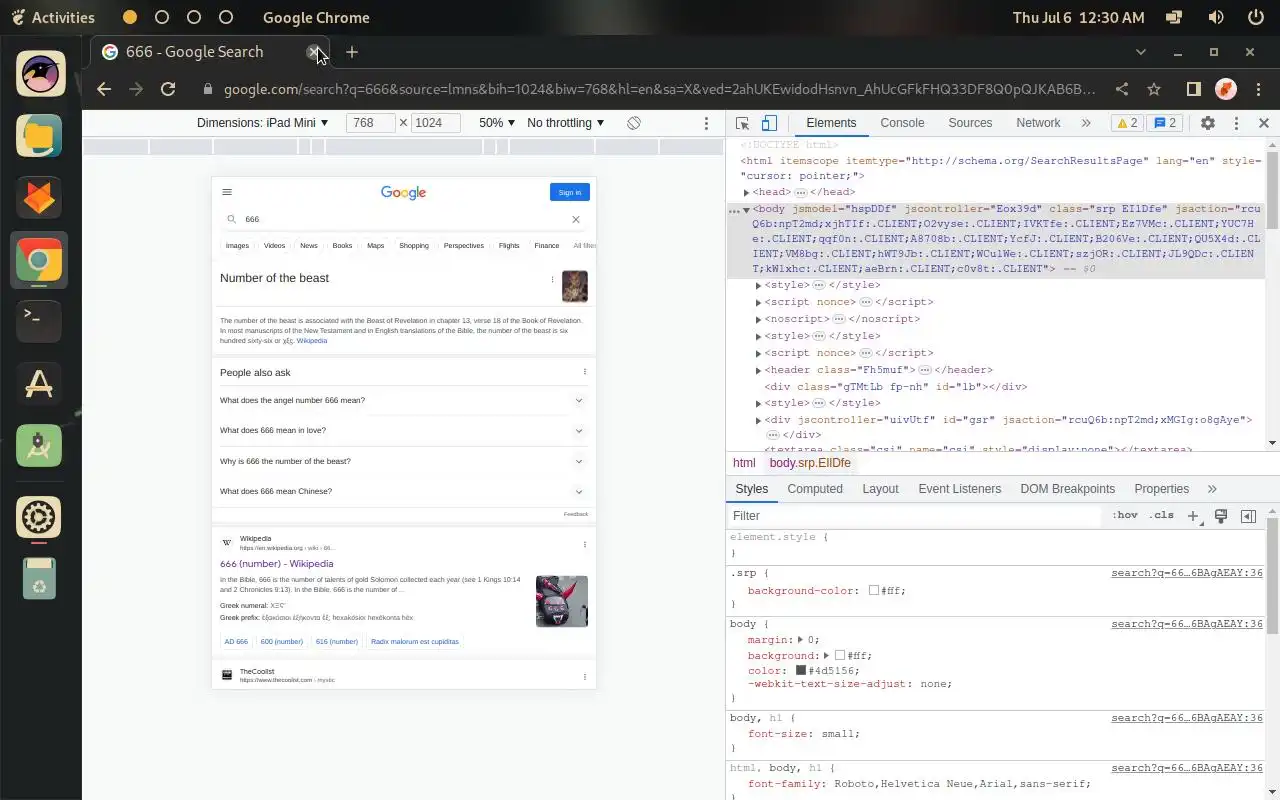Expand header class Fh5muf node
This screenshot has height=800, width=1280.
pyautogui.click(x=758, y=370)
